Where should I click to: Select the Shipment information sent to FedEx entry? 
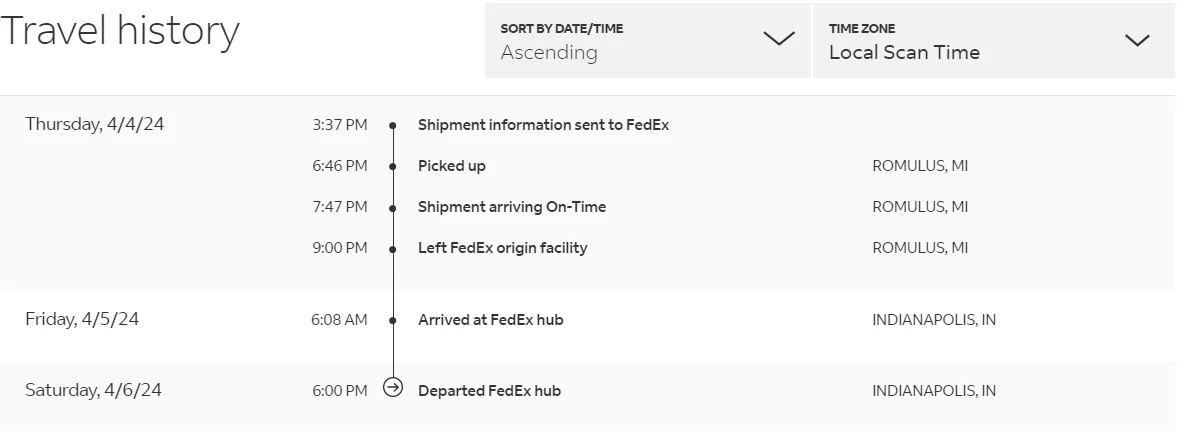[x=543, y=125]
